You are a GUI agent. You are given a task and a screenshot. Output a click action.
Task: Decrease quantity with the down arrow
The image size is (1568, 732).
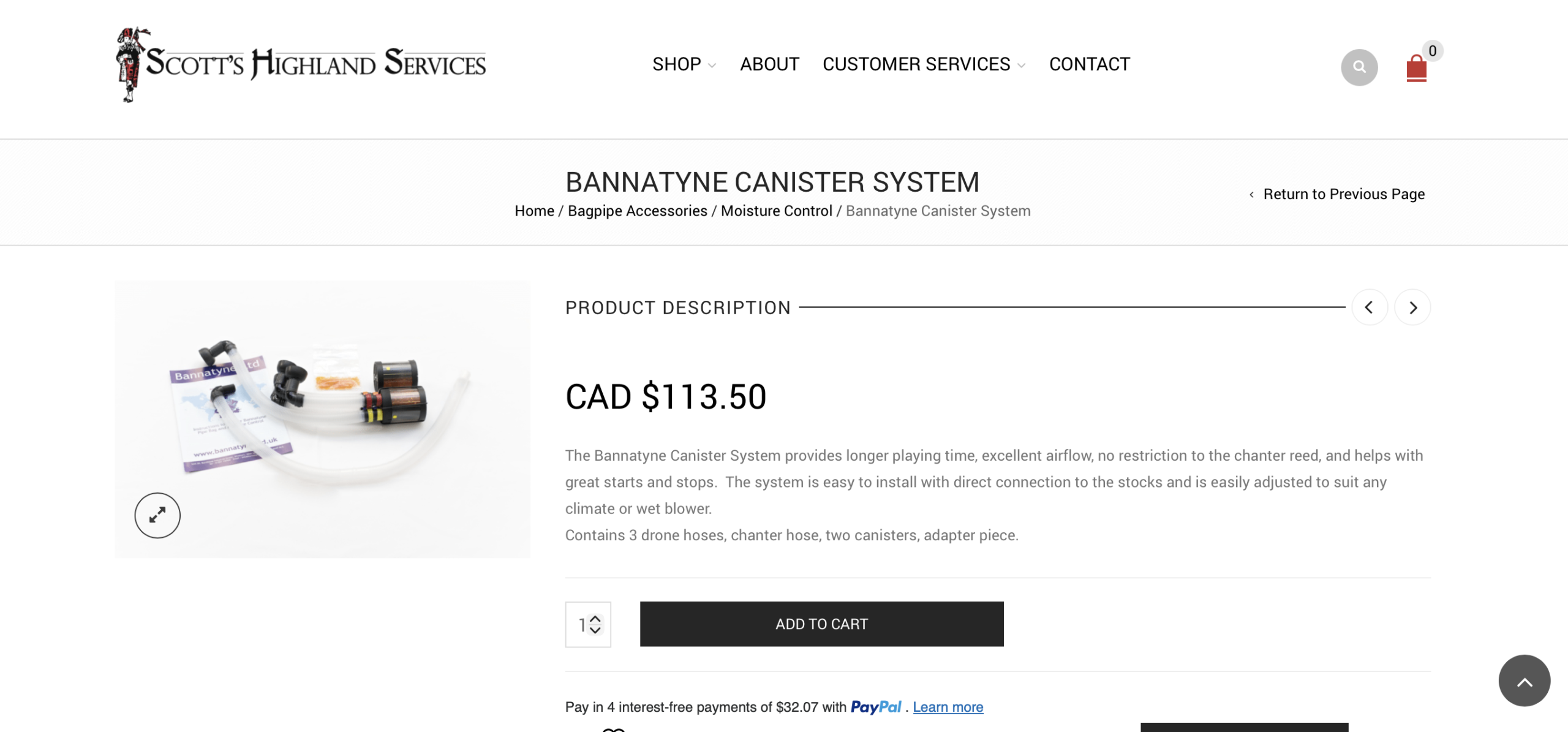[x=595, y=630]
